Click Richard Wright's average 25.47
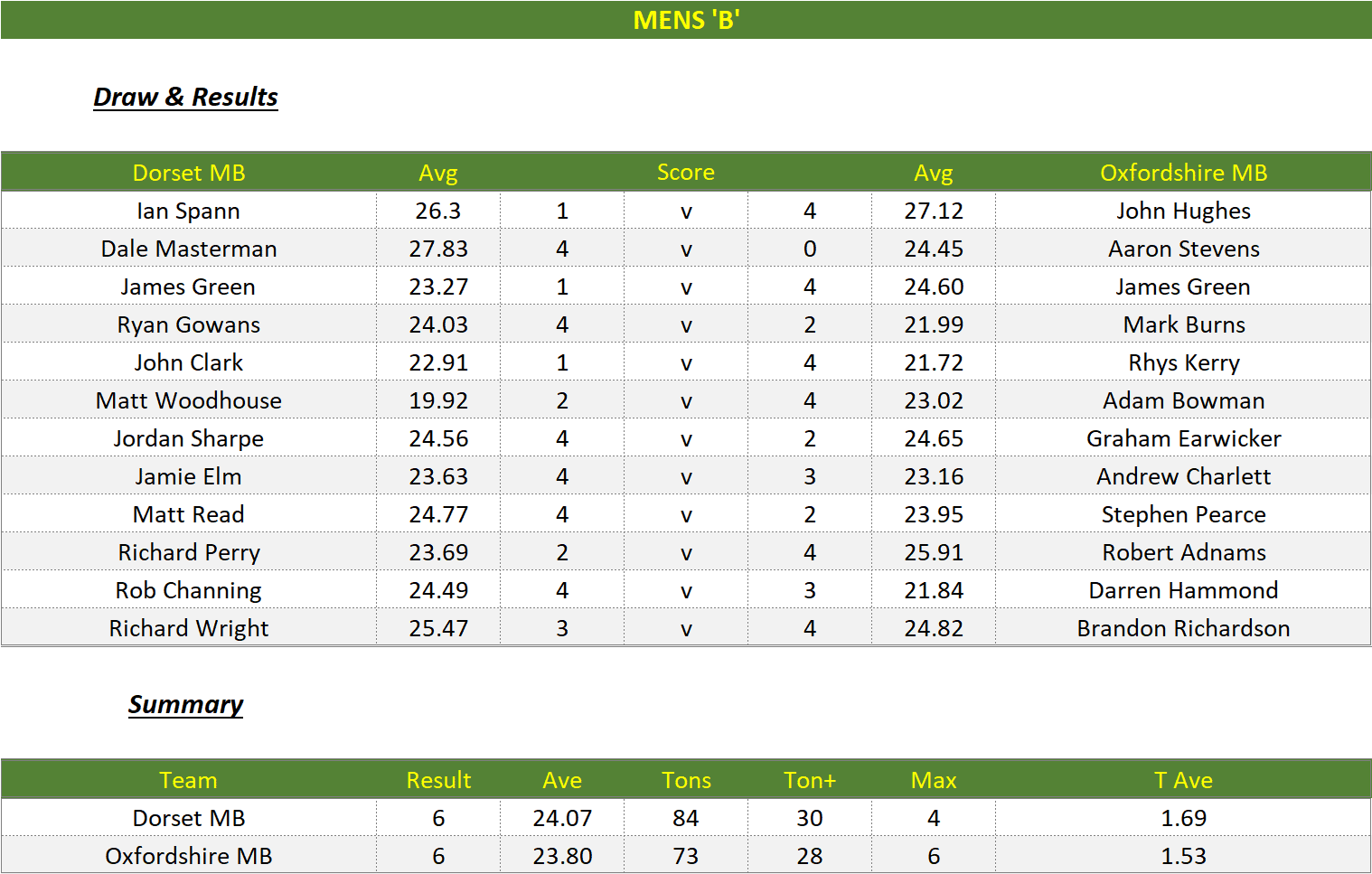Screen dimensions: 1372x874 [x=438, y=628]
